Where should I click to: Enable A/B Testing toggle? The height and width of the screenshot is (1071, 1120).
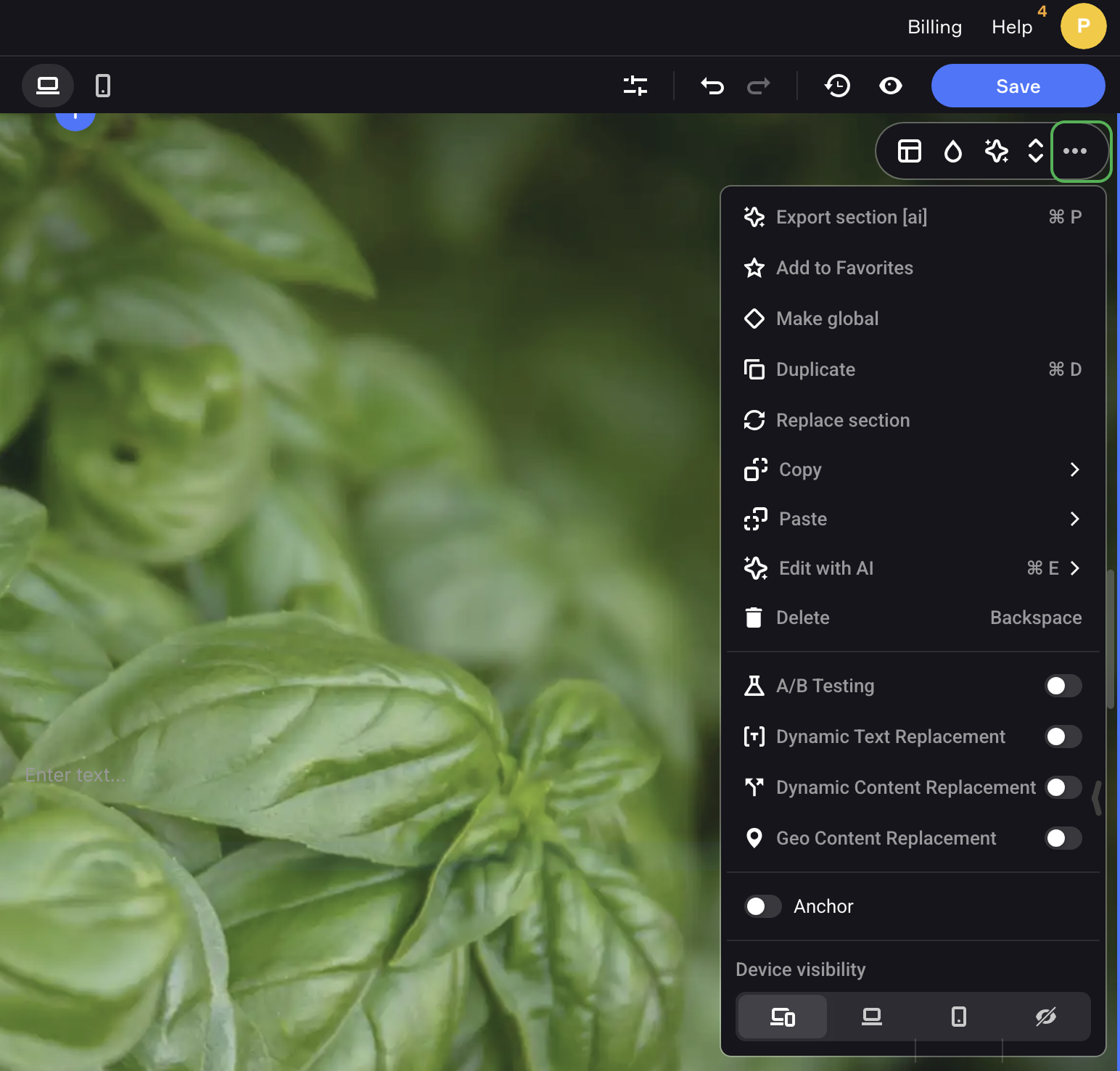(x=1063, y=686)
